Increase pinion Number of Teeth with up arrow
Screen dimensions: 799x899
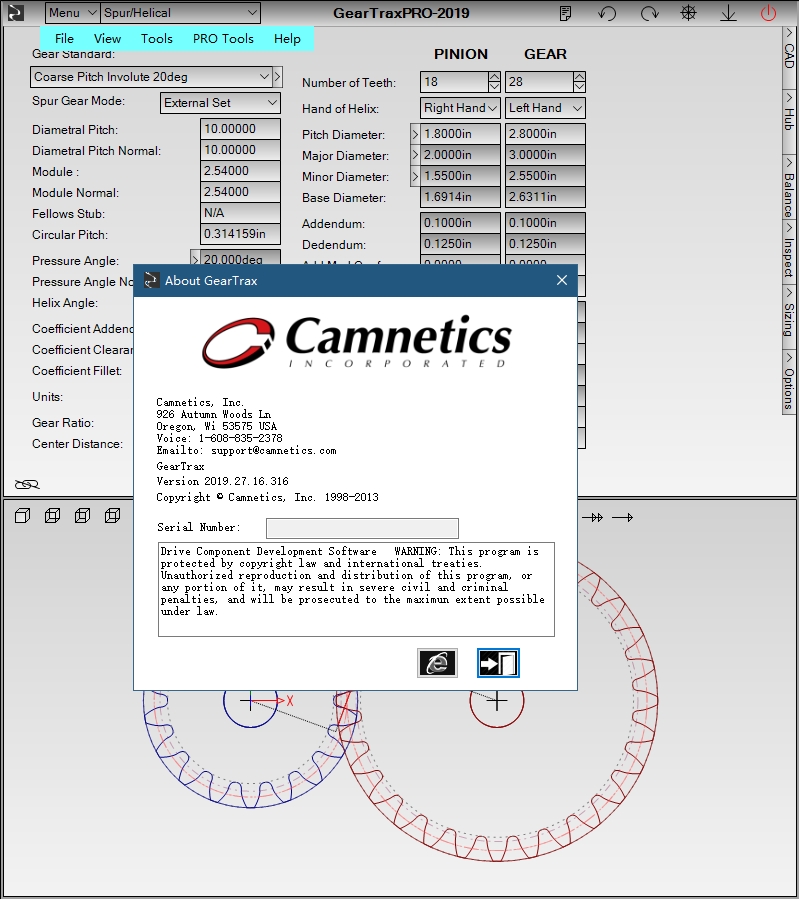[494, 77]
